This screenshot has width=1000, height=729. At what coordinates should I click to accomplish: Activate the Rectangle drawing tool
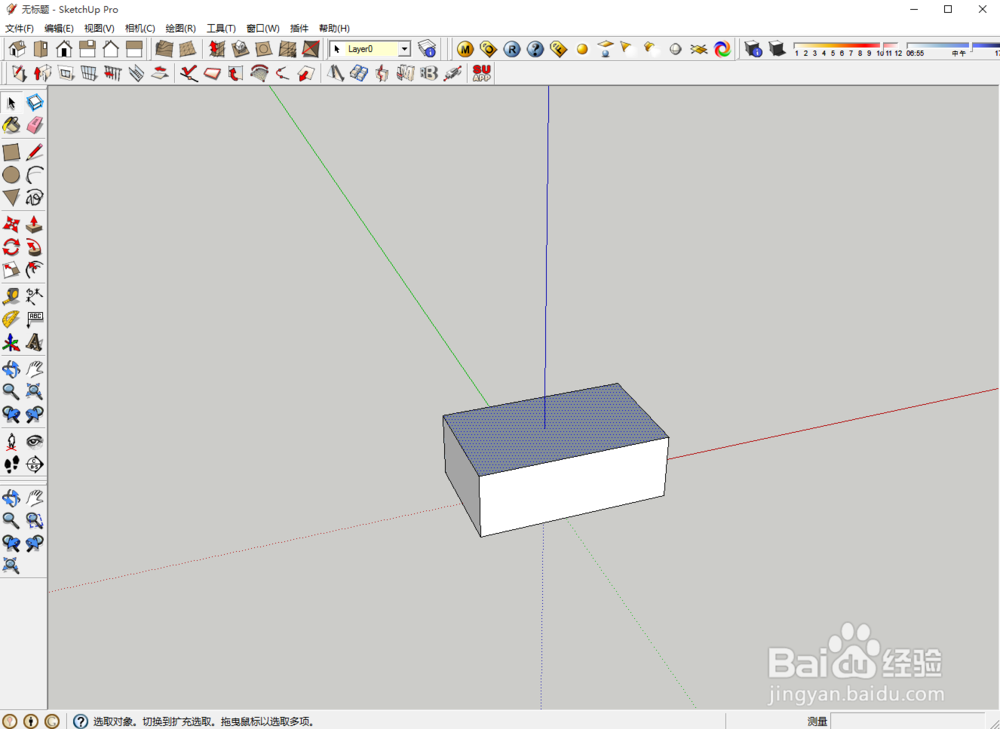(11, 152)
